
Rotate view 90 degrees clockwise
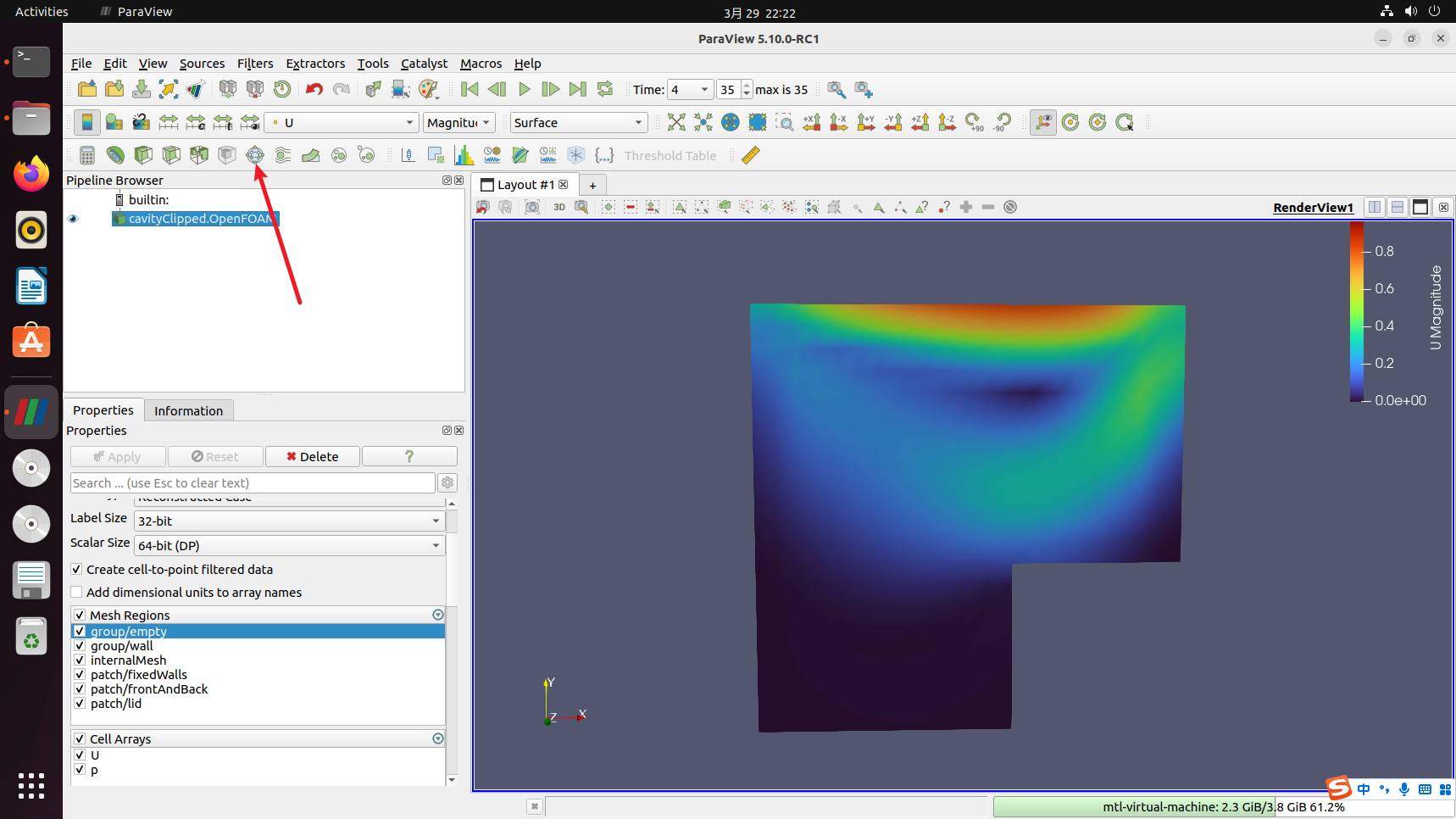point(975,122)
